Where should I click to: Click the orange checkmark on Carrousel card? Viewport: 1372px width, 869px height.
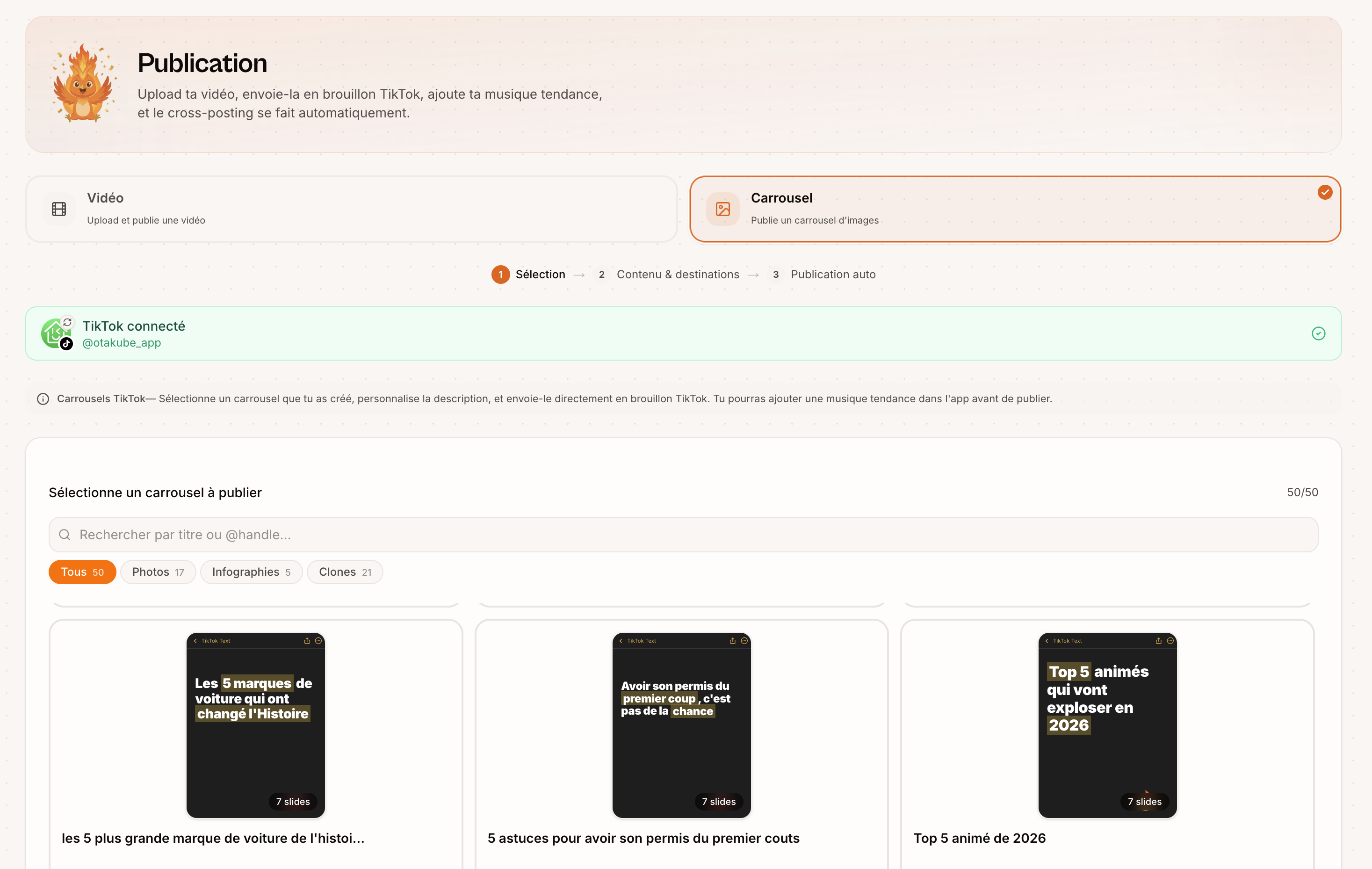pos(1325,193)
